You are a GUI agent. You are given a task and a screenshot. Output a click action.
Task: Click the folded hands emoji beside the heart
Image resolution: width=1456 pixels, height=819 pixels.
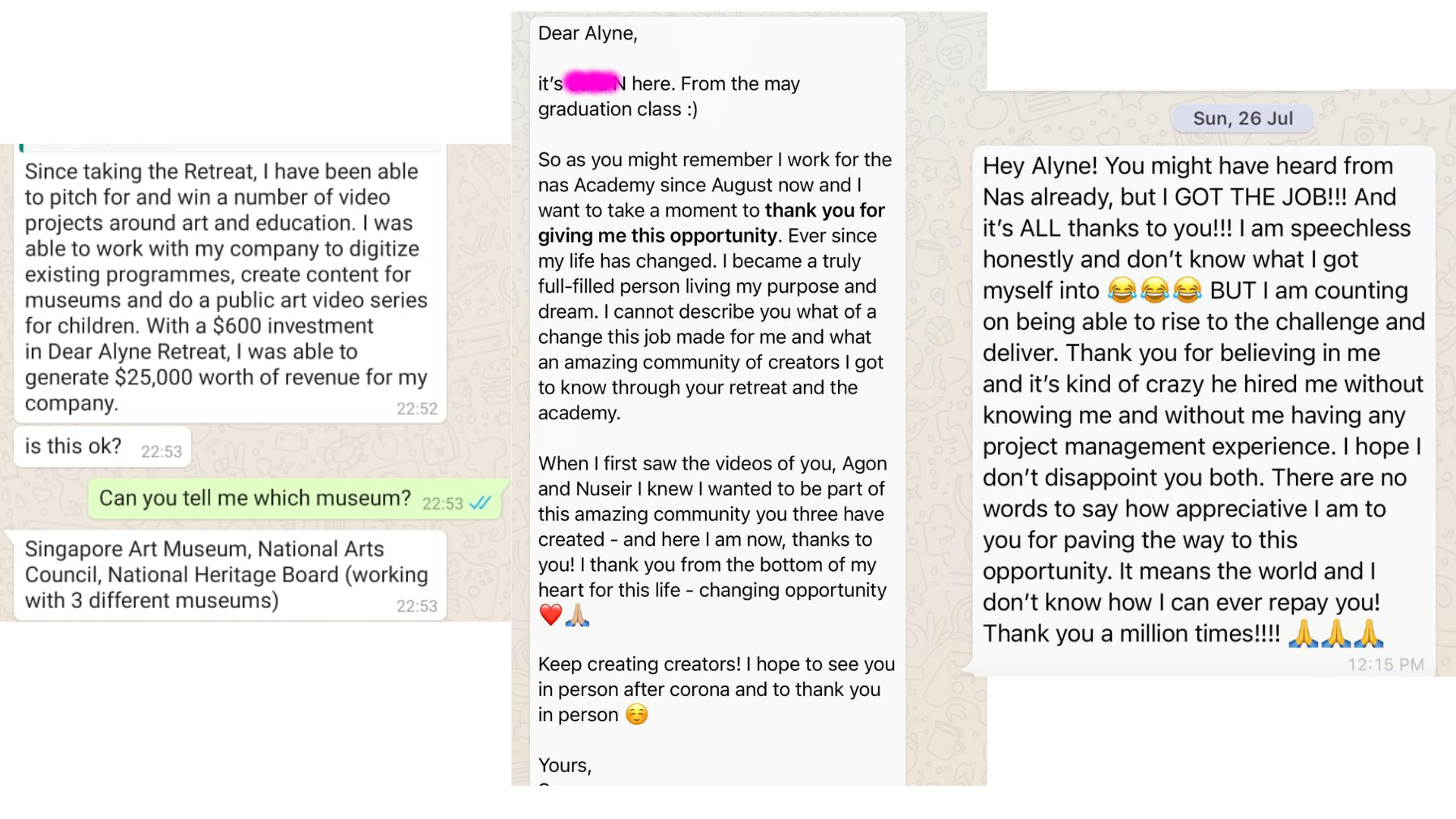577,615
